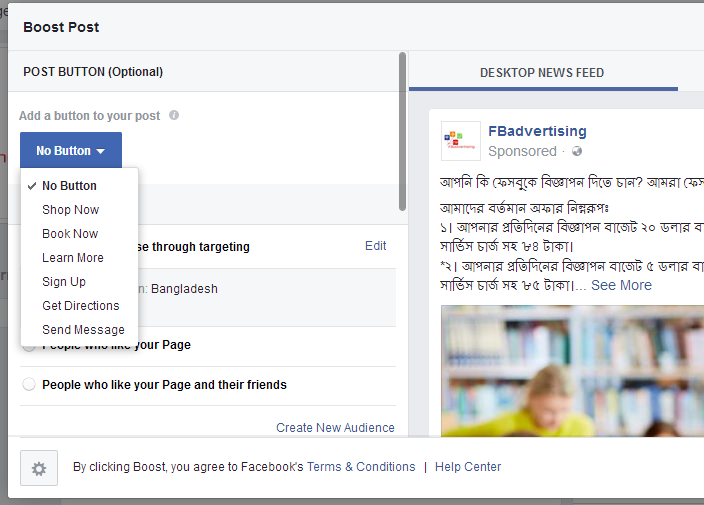
Task: Select Get Directions option
Action: [x=79, y=306]
